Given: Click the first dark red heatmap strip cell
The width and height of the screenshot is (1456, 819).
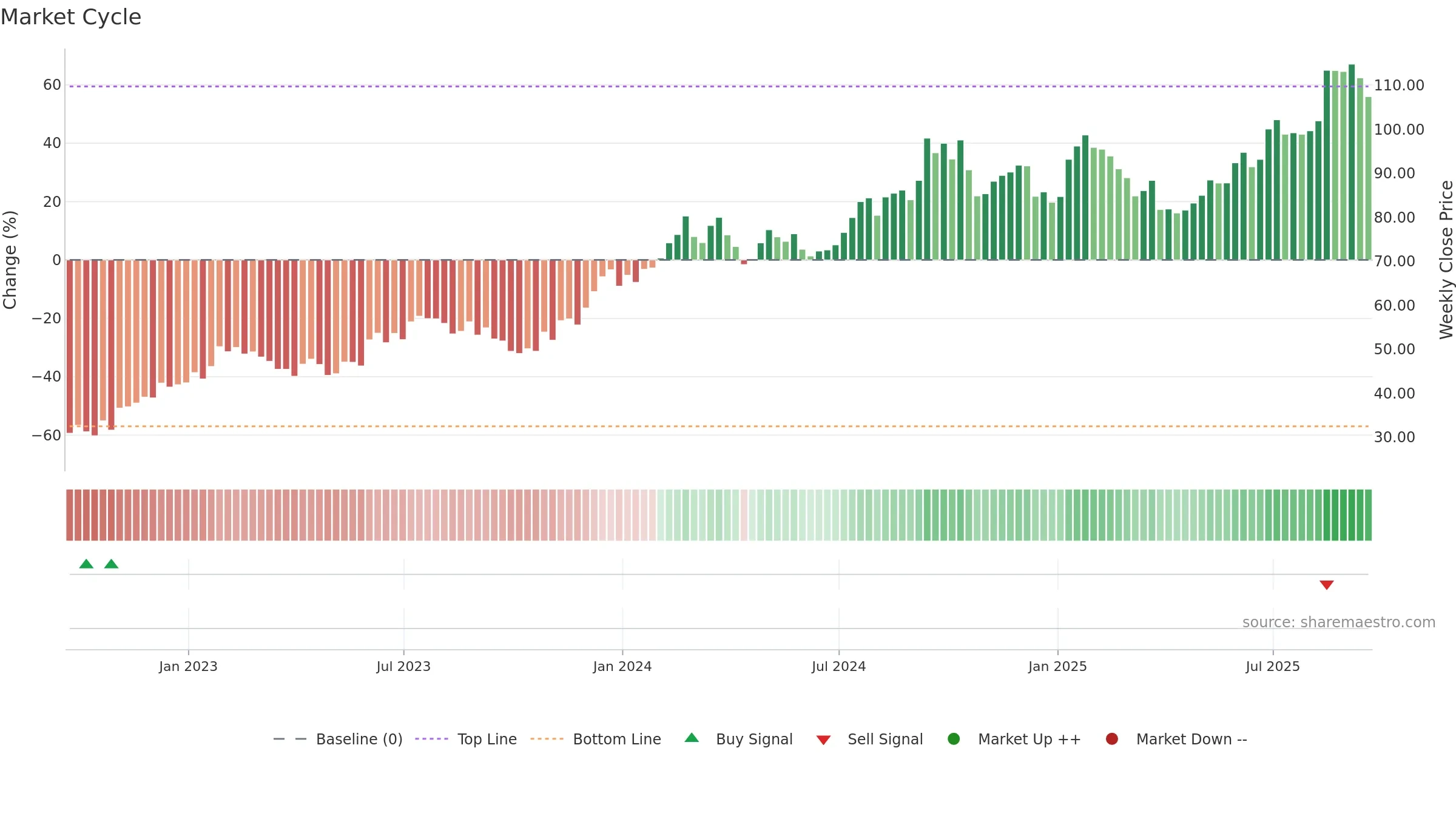Looking at the screenshot, I should (x=70, y=515).
